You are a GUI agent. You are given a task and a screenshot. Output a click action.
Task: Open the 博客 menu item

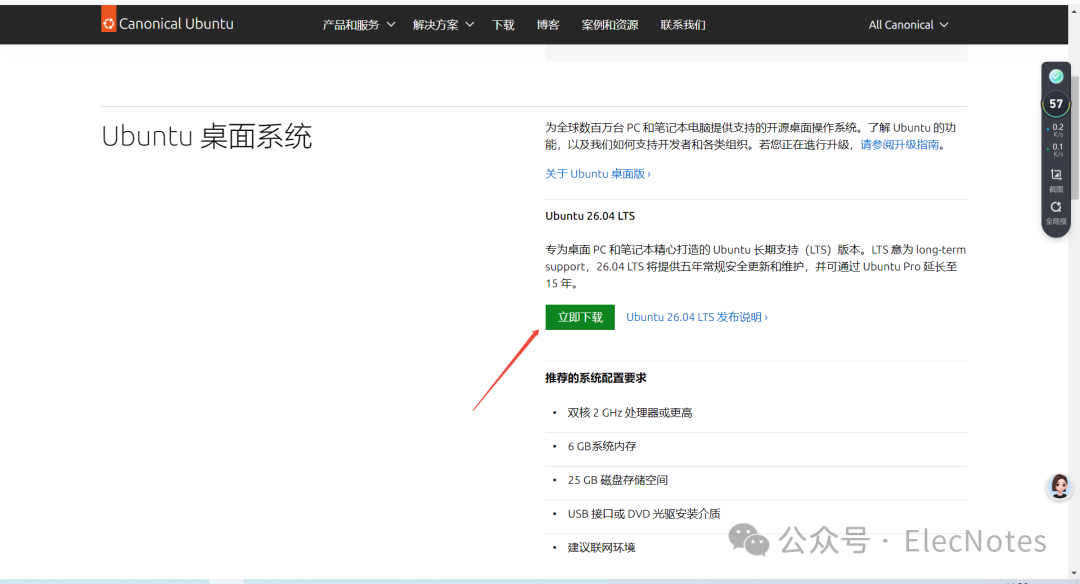548,25
